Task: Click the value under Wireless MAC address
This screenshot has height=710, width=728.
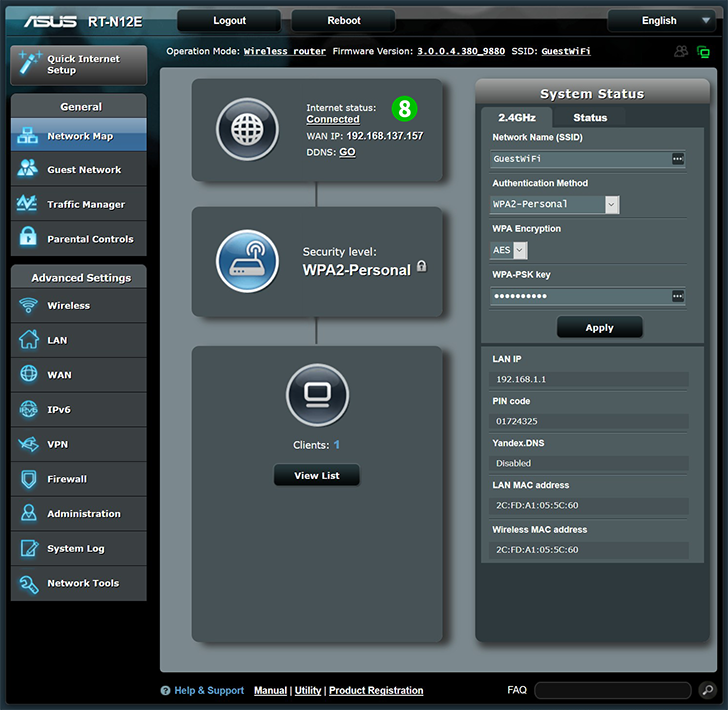Action: (x=537, y=550)
